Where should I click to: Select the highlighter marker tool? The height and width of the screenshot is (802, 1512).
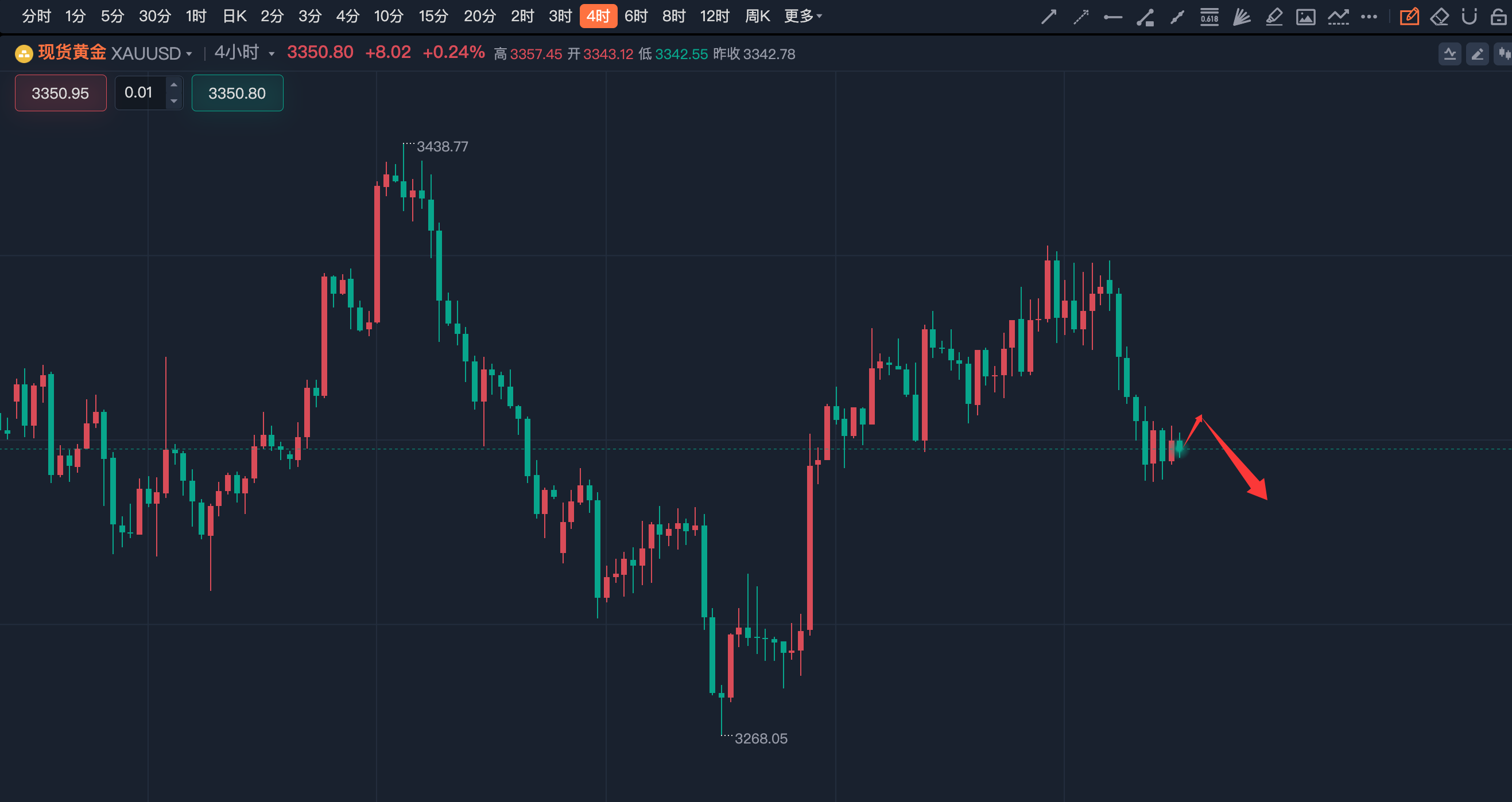[1274, 17]
